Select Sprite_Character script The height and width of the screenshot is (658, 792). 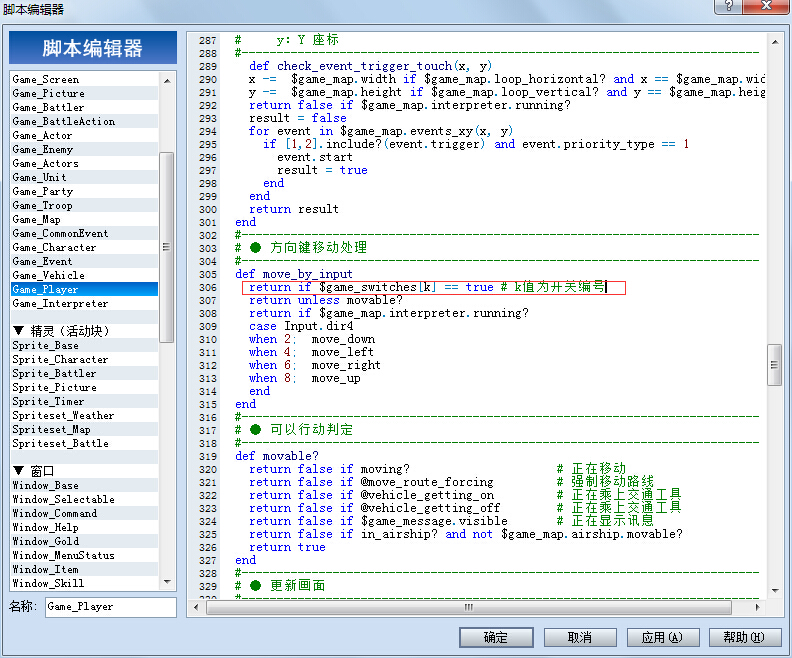[84, 360]
